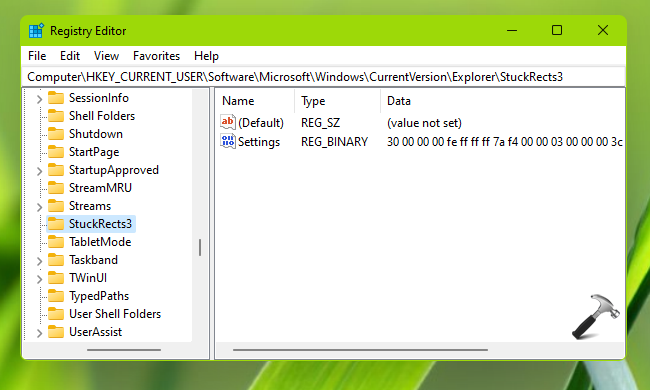
Task: Click the registry path address bar
Action: pyautogui.click(x=323, y=77)
